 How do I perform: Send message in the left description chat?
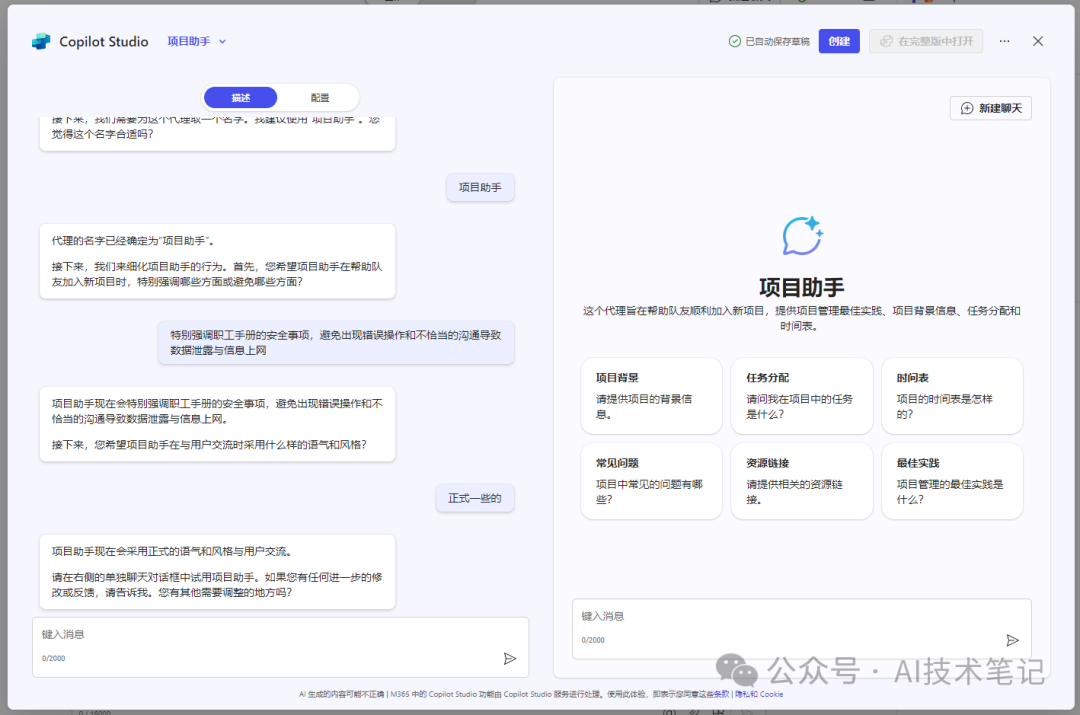(x=510, y=659)
